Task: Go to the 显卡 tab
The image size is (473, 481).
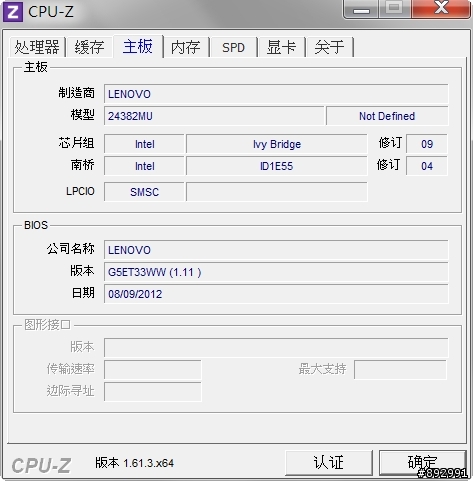Action: click(x=282, y=47)
